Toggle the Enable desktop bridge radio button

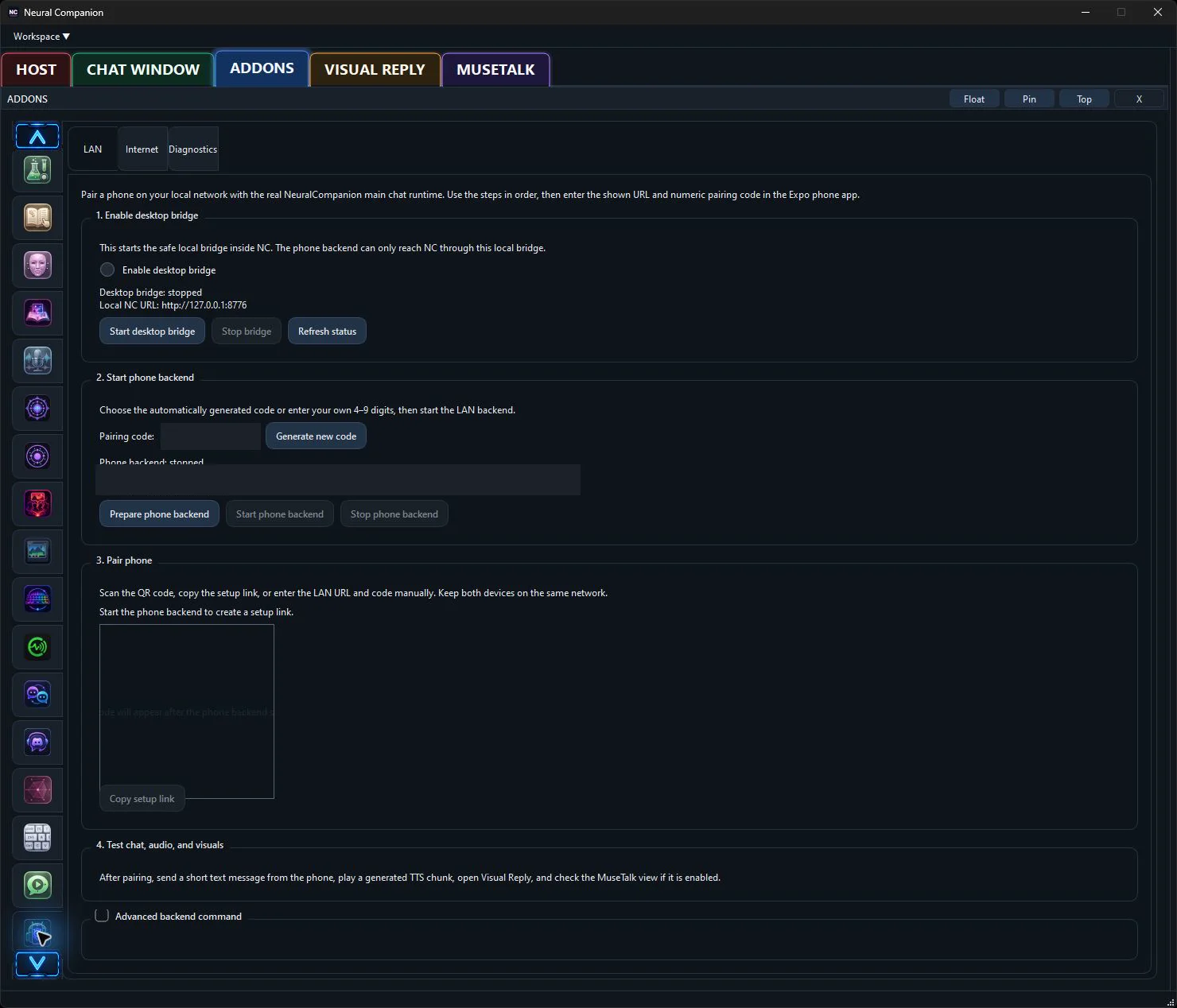pos(107,269)
